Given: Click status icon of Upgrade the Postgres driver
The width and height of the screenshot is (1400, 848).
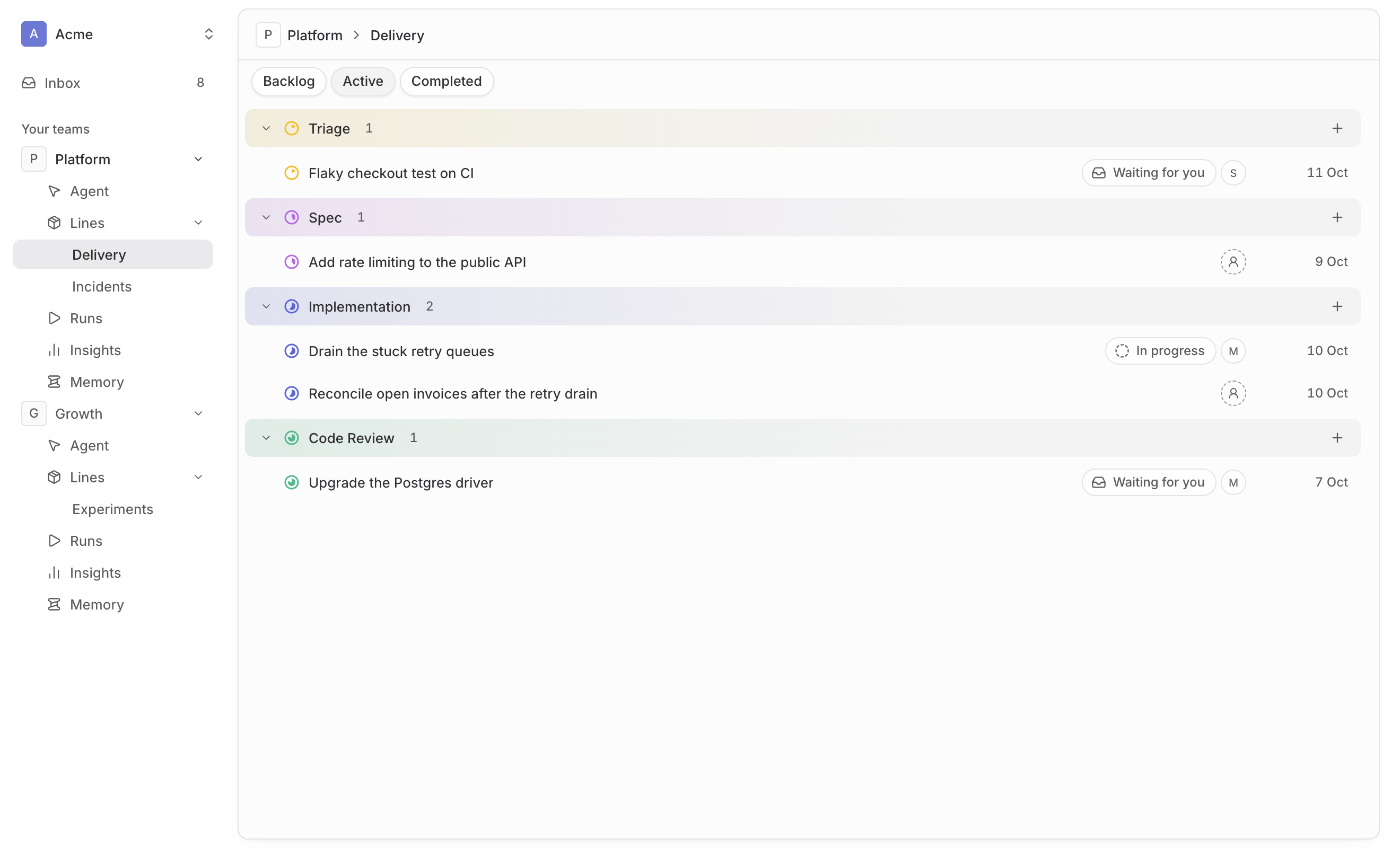Looking at the screenshot, I should (x=292, y=482).
